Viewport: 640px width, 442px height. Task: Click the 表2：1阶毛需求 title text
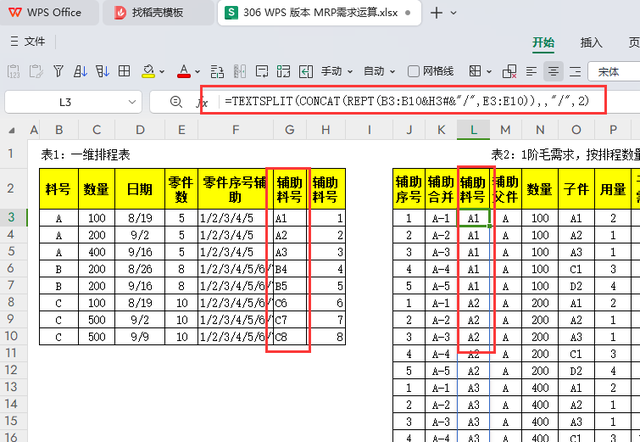565,155
